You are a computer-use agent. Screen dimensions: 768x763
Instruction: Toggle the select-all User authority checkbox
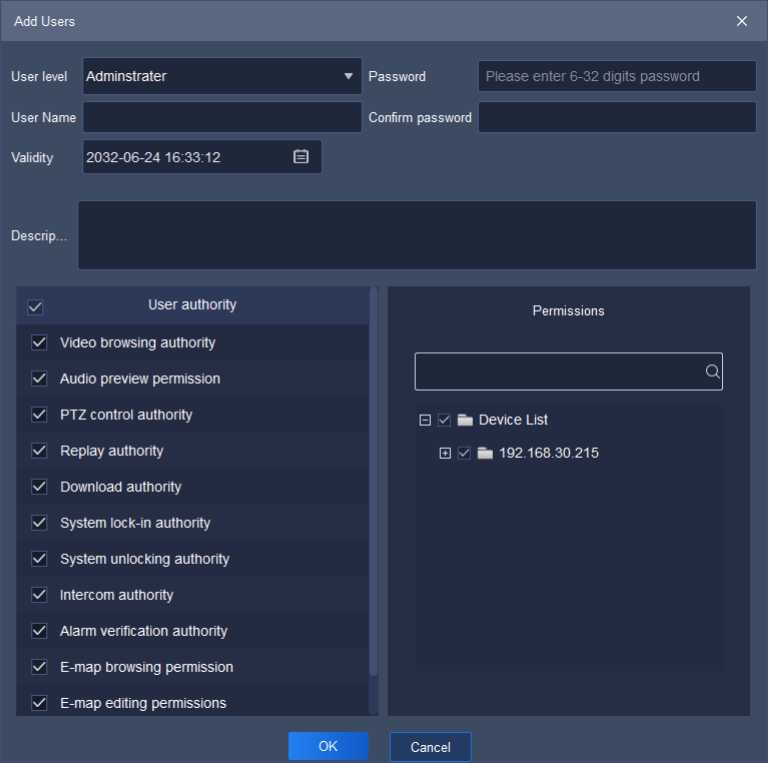35,307
